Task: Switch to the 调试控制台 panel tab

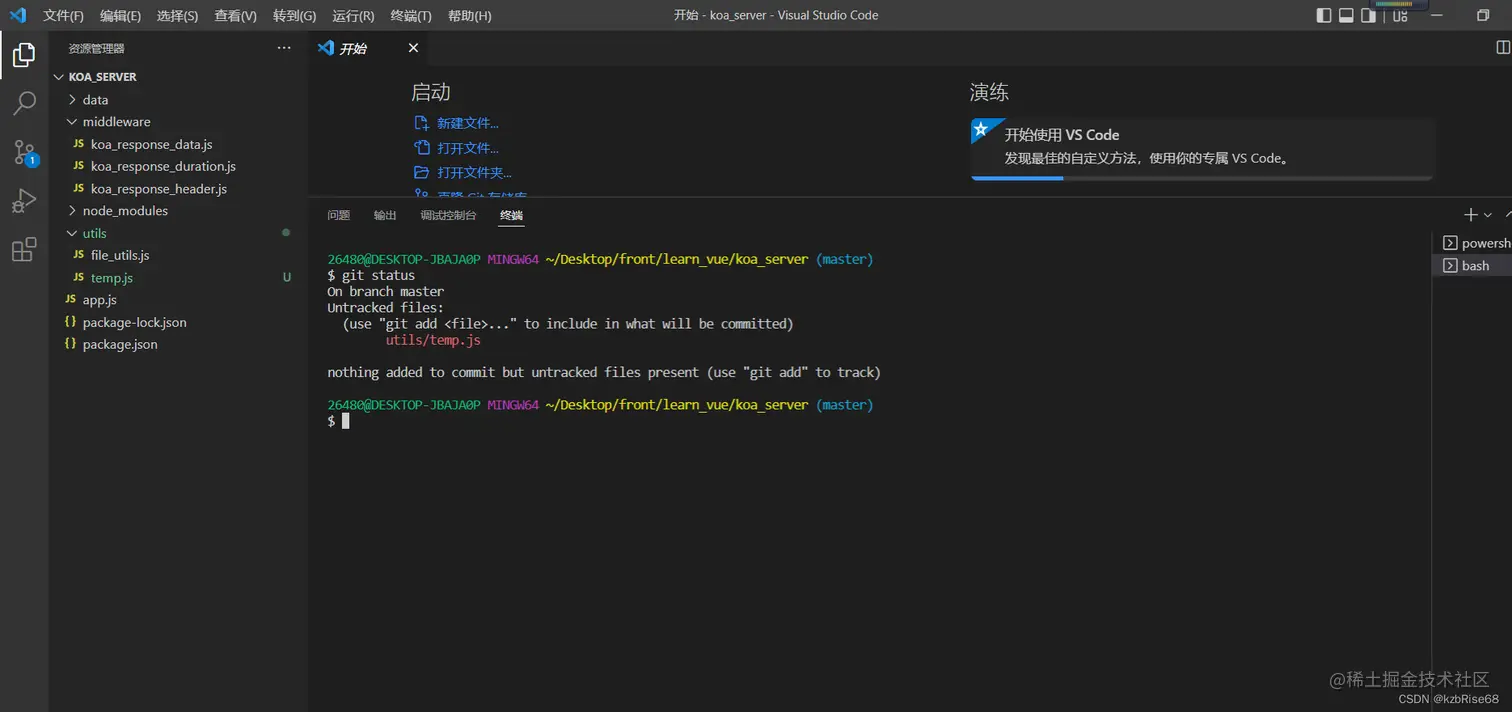Action: (x=448, y=215)
